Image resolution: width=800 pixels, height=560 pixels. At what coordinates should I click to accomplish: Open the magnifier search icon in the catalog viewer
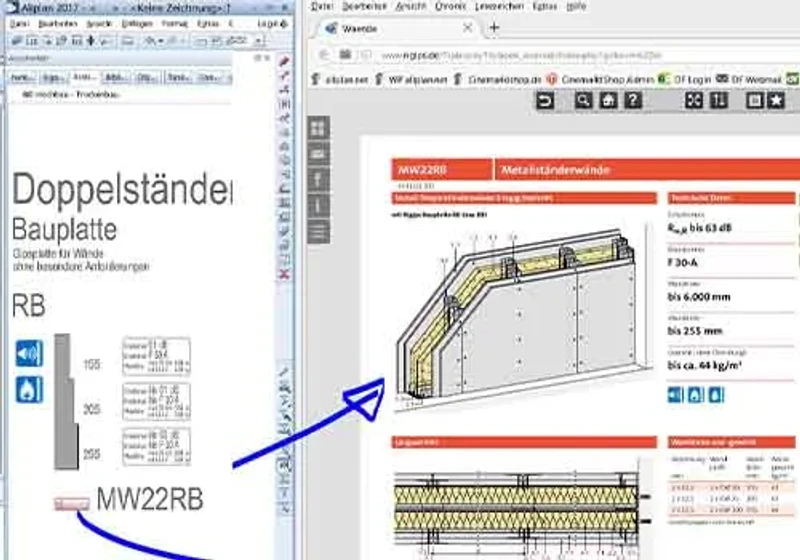click(x=583, y=100)
